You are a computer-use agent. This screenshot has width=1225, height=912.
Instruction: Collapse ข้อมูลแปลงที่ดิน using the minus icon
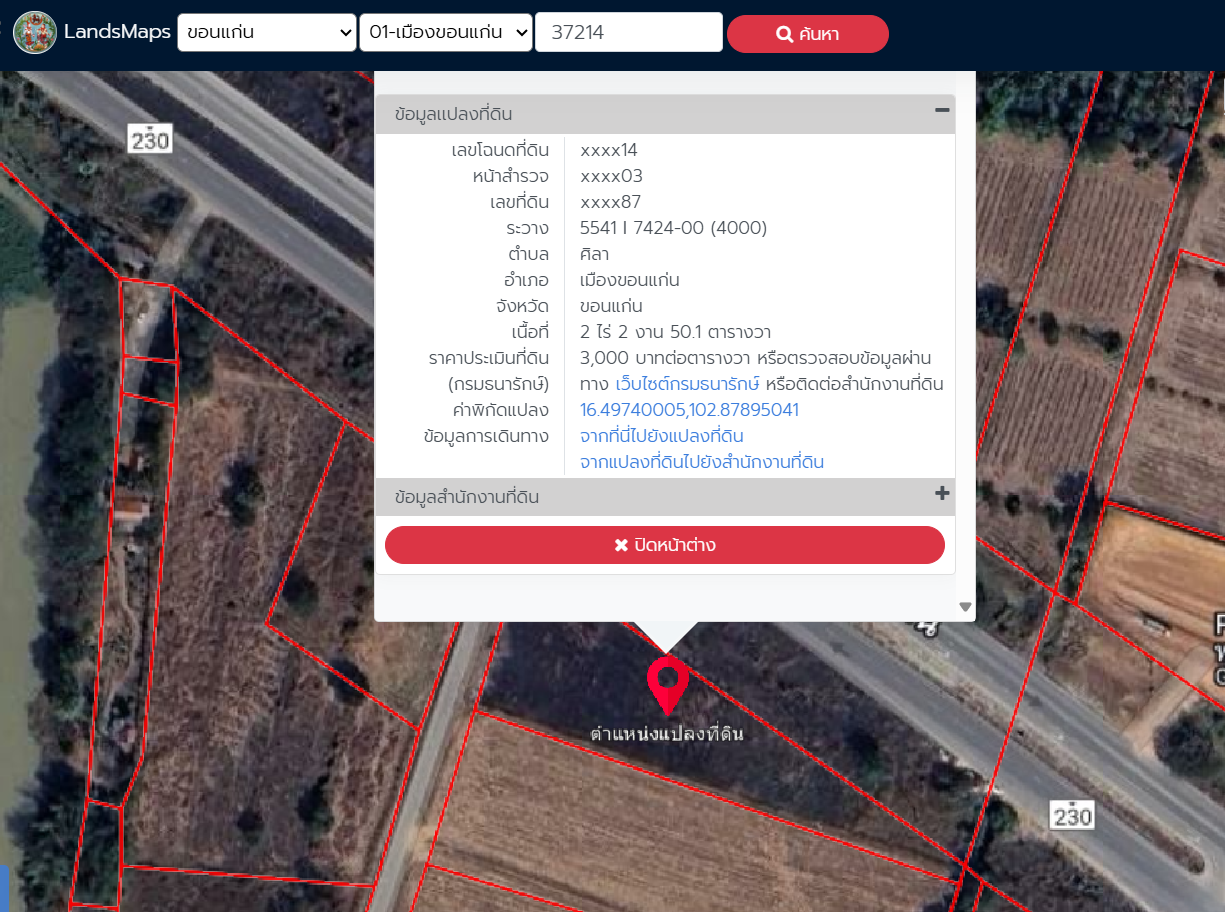pos(941,111)
